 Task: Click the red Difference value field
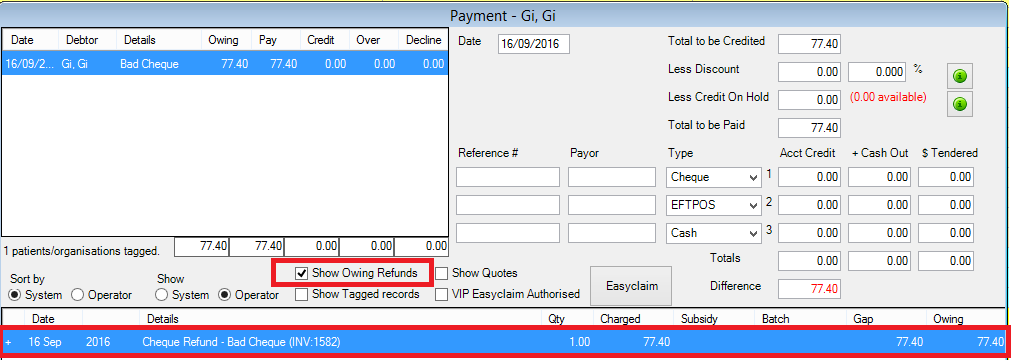pos(809,288)
